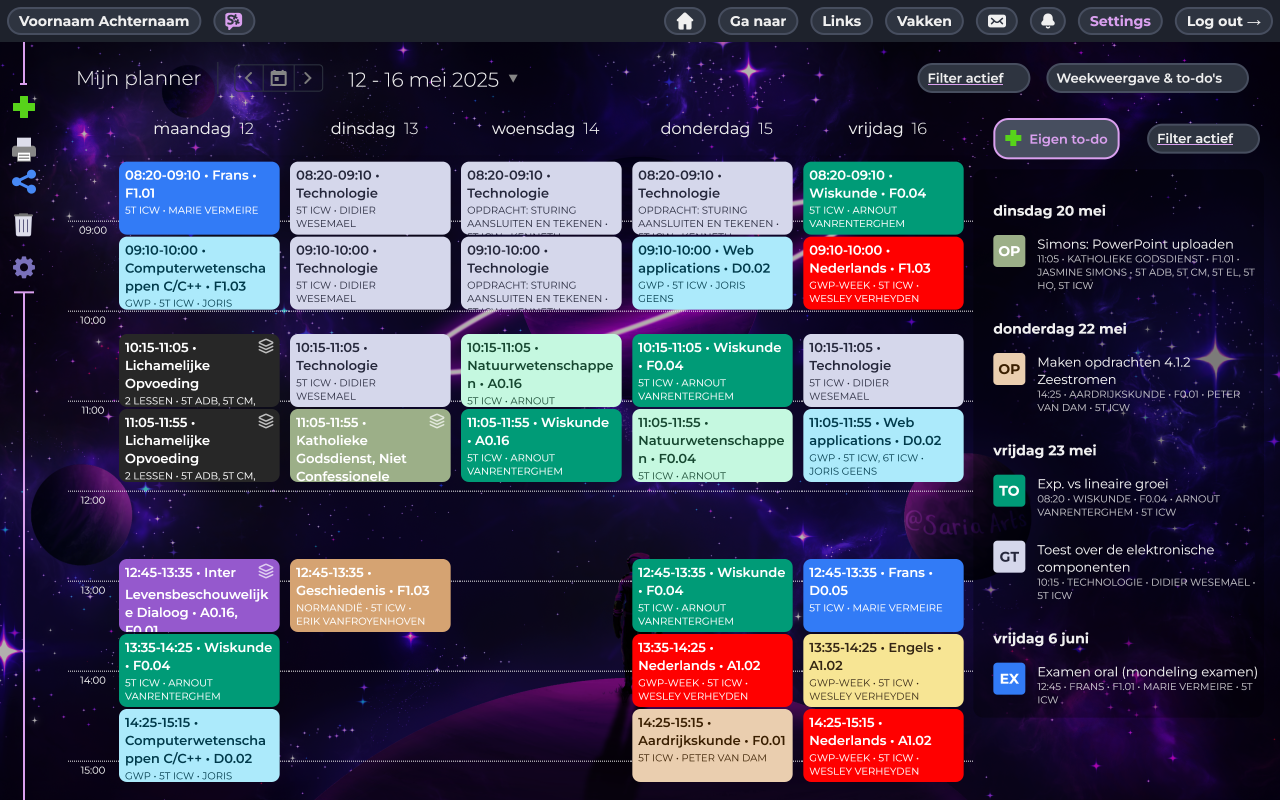The height and width of the screenshot is (800, 1280).
Task: Open the Vakken menu
Action: pyautogui.click(x=924, y=21)
